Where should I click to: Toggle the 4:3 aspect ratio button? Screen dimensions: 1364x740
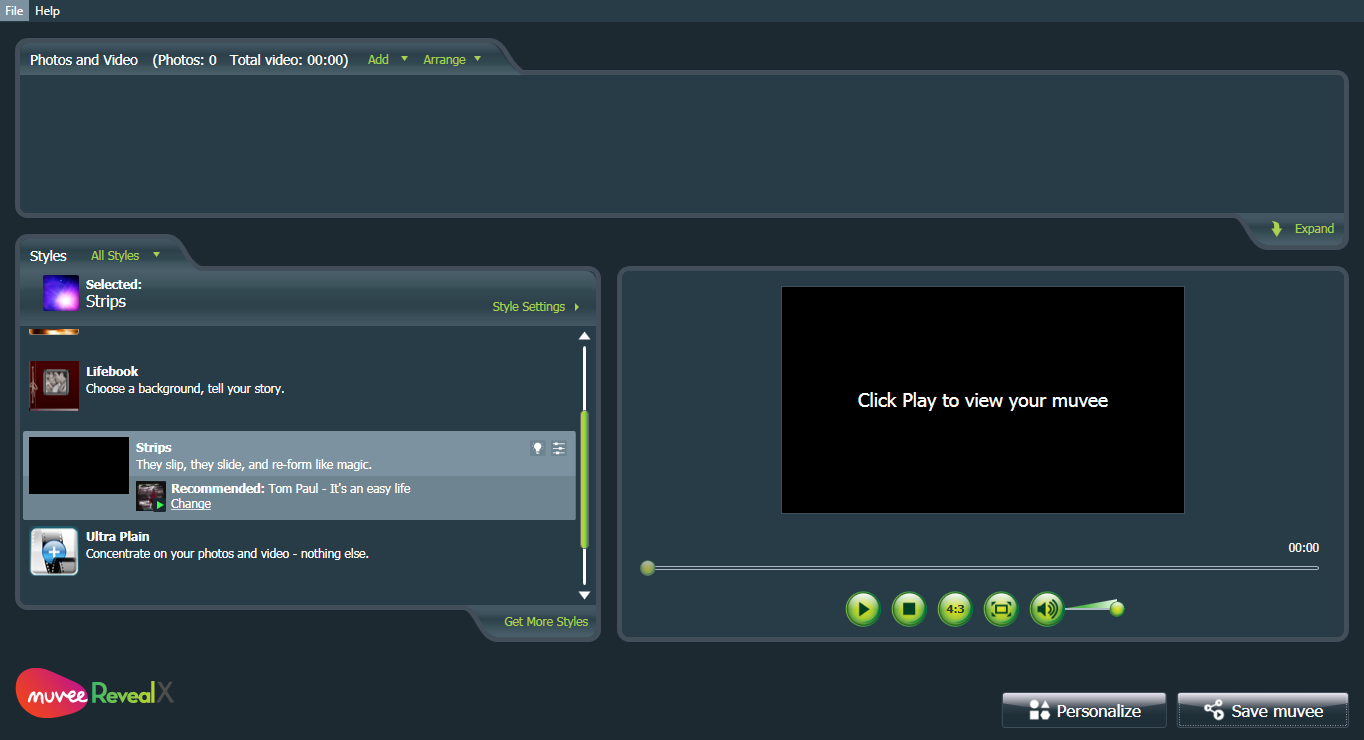(x=955, y=608)
